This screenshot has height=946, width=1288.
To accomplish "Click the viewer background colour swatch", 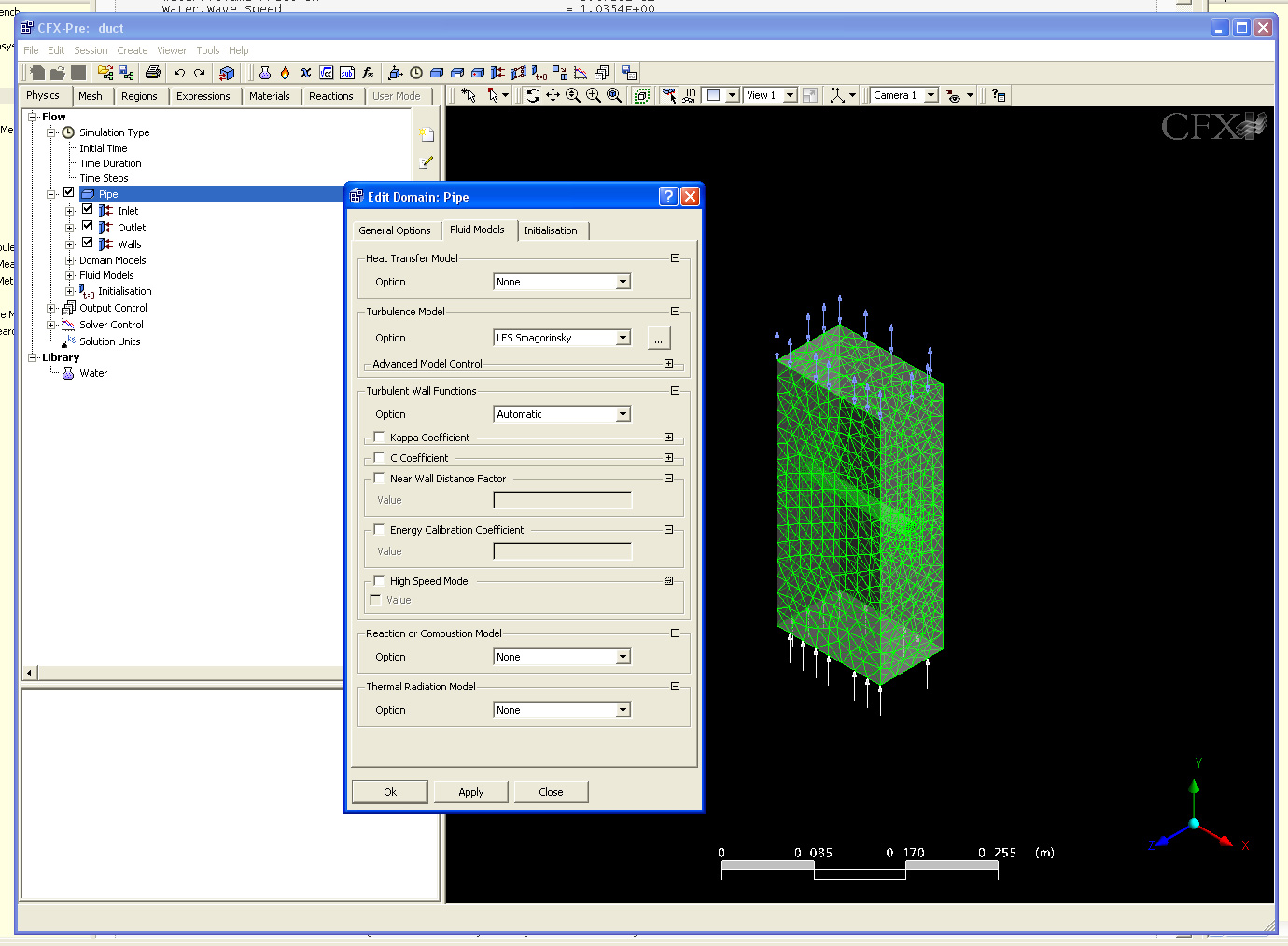I will pyautogui.click(x=714, y=95).
